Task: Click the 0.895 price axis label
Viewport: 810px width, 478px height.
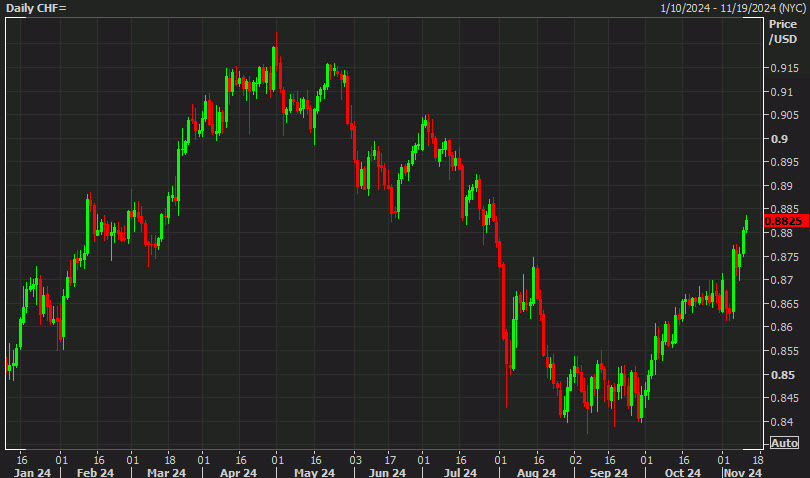Action: tap(784, 162)
